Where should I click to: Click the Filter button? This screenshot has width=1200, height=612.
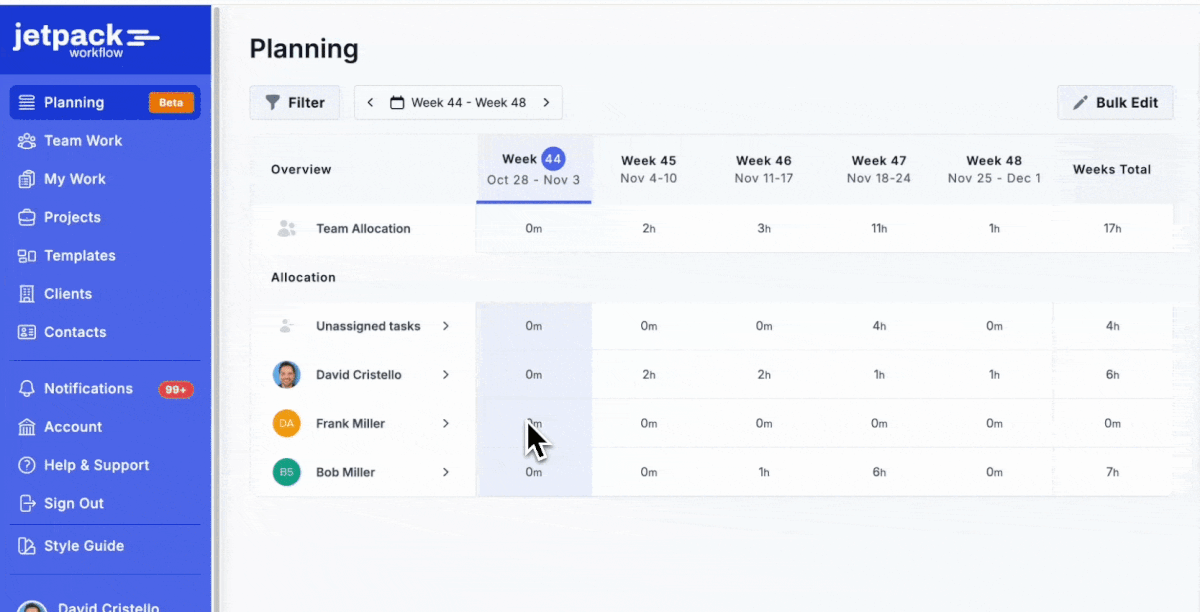(295, 102)
